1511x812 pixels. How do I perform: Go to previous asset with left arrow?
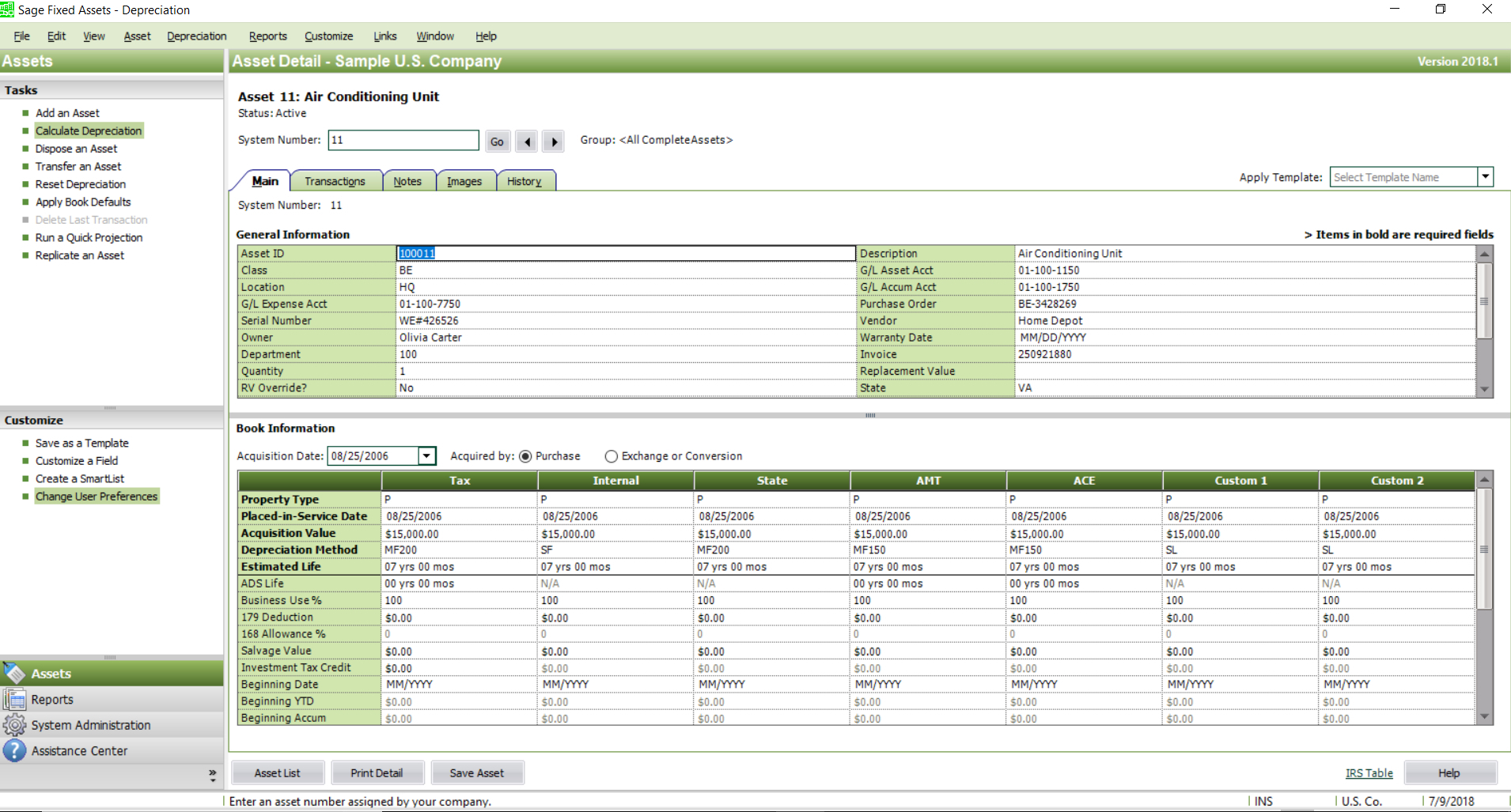pos(527,142)
